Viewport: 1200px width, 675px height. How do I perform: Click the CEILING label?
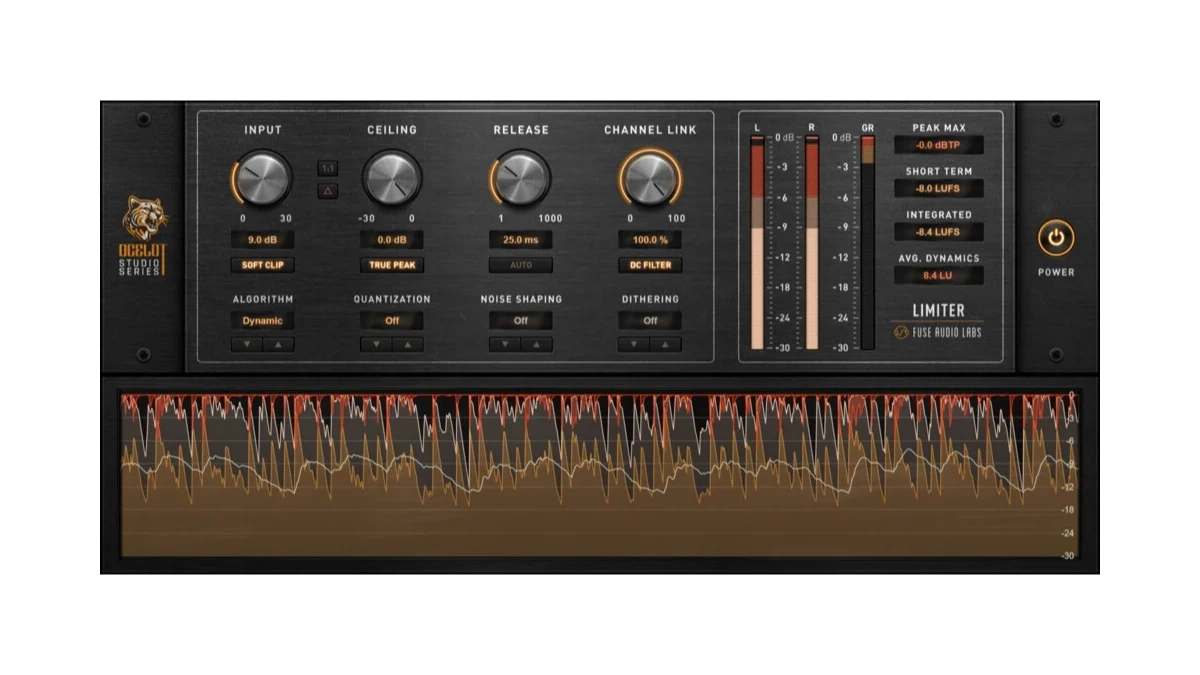pos(392,130)
